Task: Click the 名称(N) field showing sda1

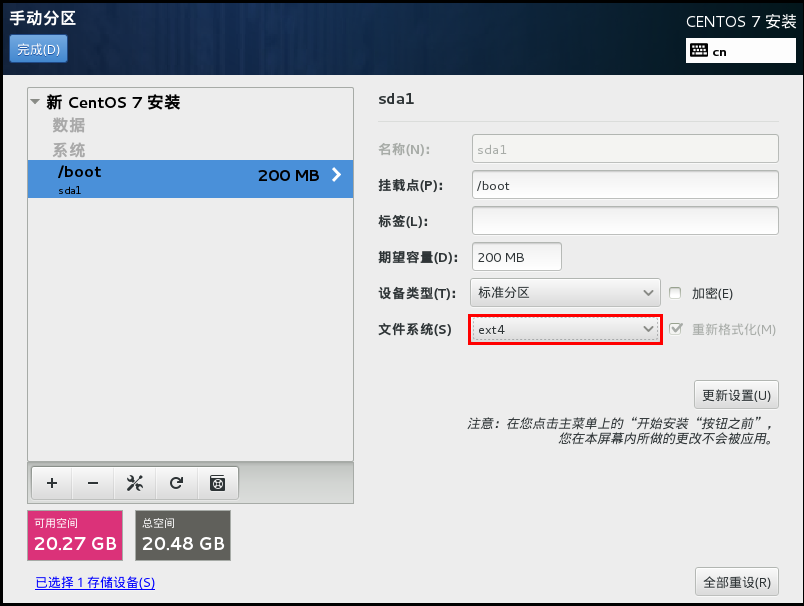Action: (x=625, y=149)
